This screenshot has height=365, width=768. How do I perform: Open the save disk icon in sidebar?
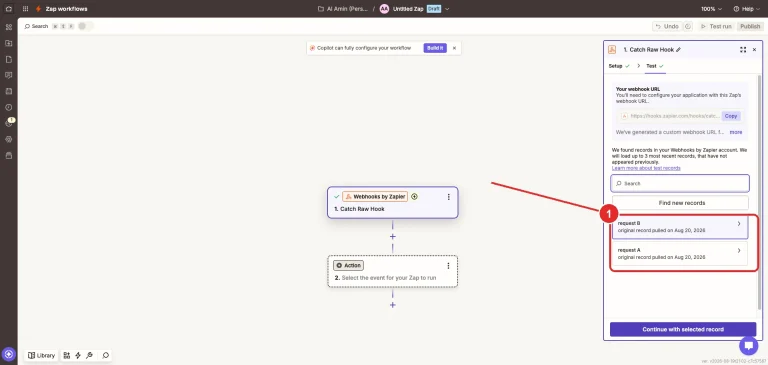point(8,91)
